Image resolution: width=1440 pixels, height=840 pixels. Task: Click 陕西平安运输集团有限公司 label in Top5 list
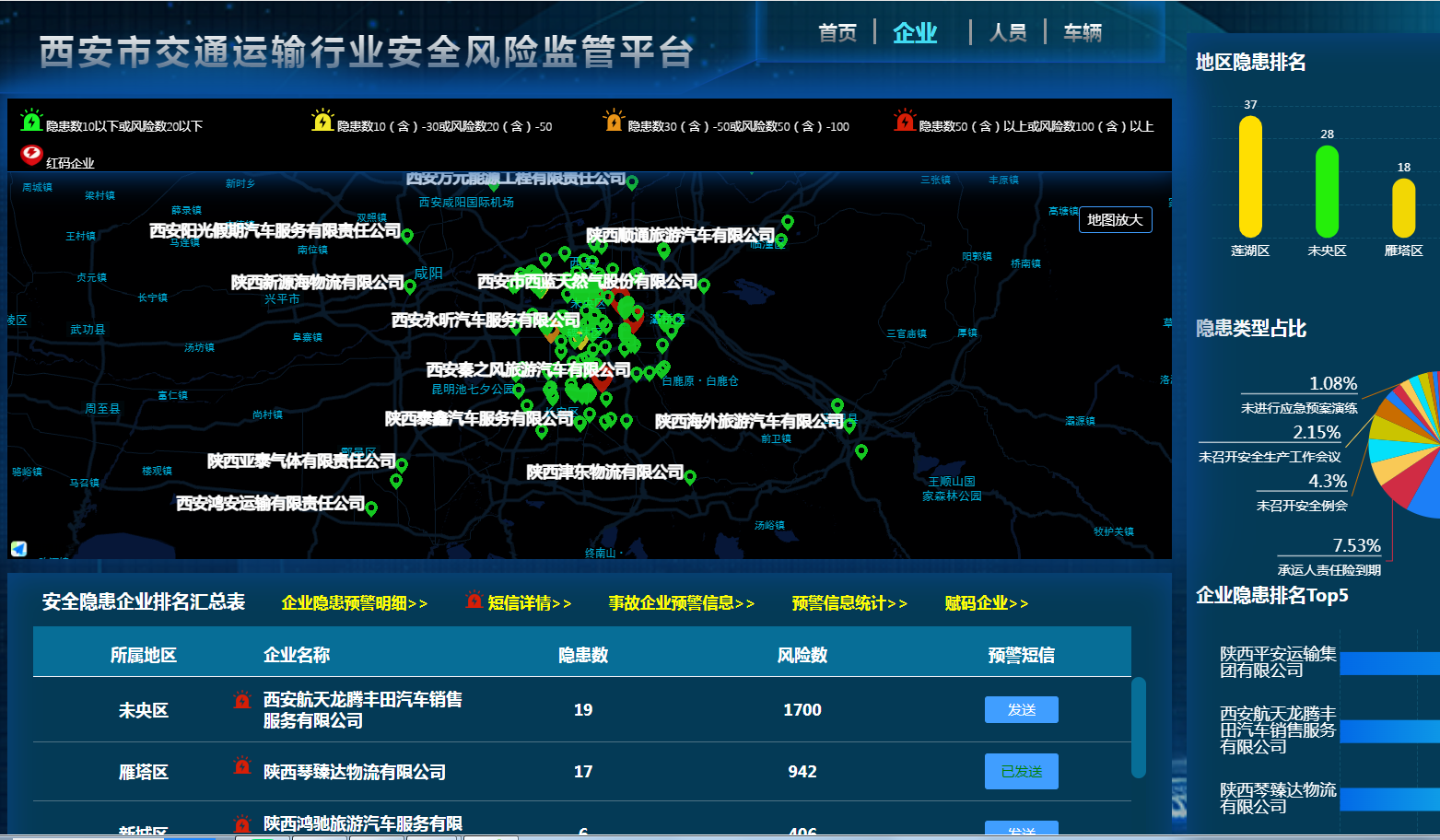click(x=1278, y=662)
